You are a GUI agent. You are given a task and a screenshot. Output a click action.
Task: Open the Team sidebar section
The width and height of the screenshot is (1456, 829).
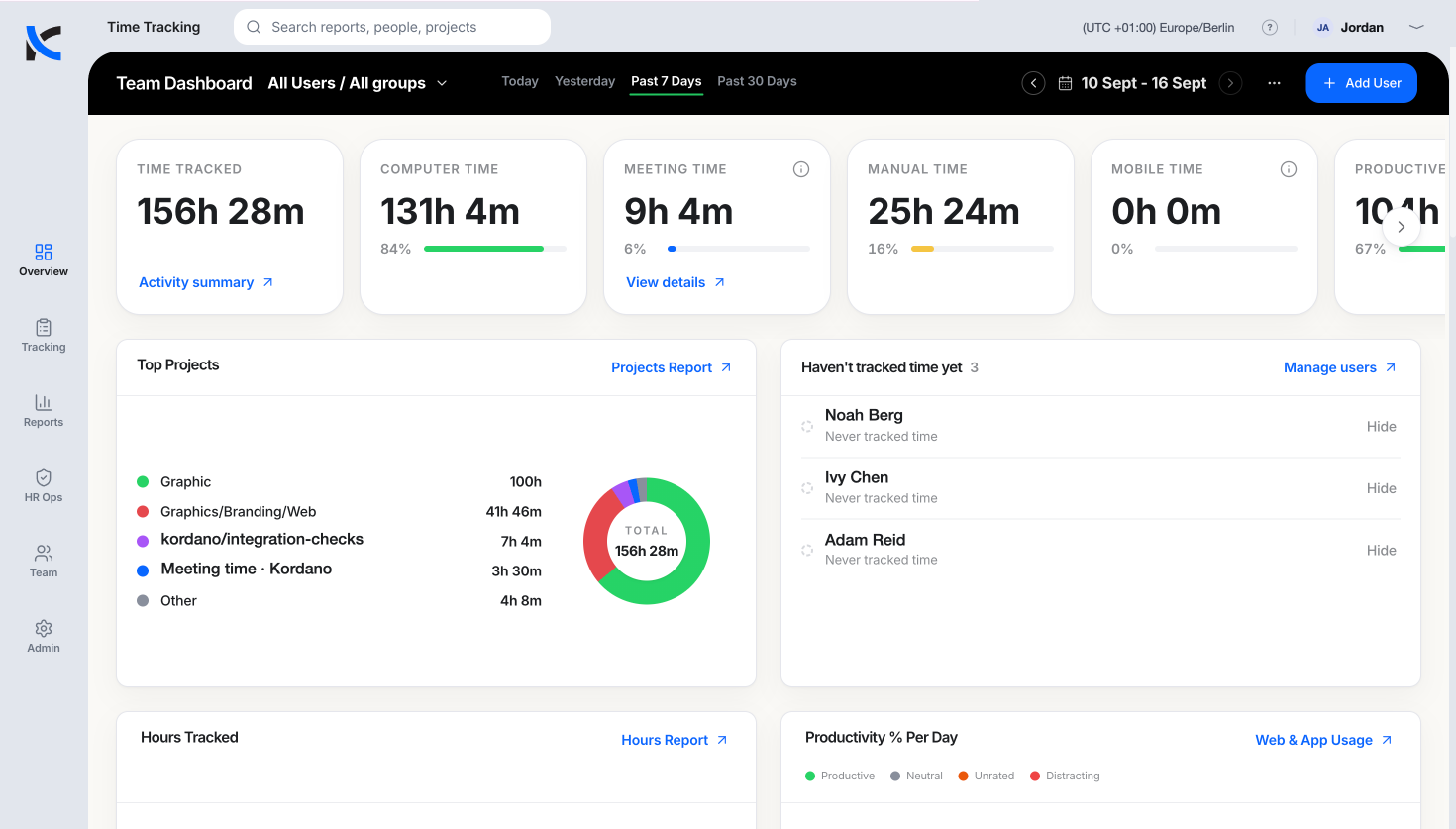(x=44, y=561)
